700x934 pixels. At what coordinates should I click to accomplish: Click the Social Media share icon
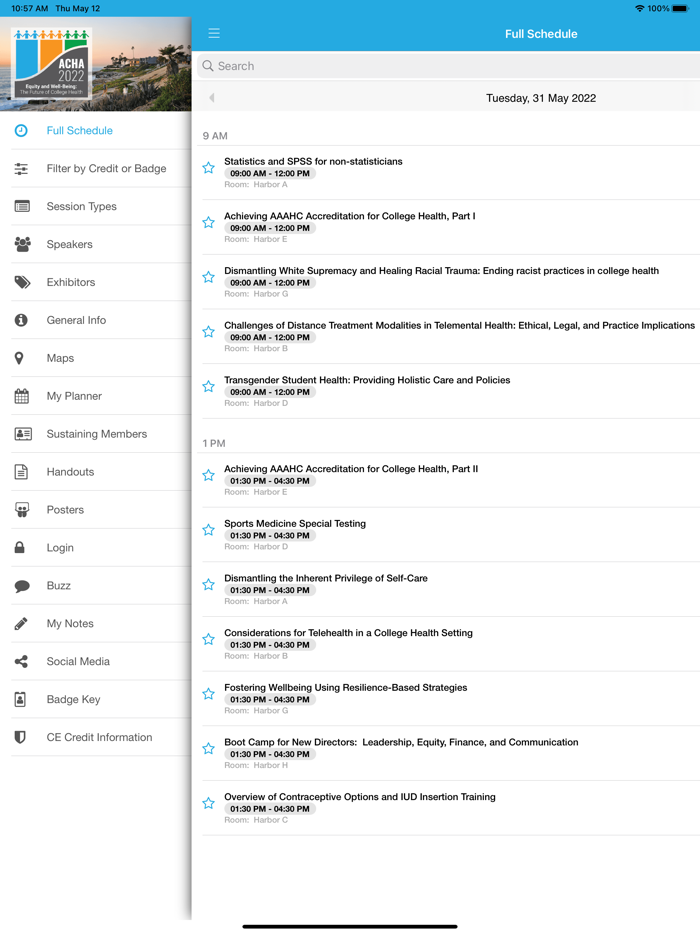point(21,662)
